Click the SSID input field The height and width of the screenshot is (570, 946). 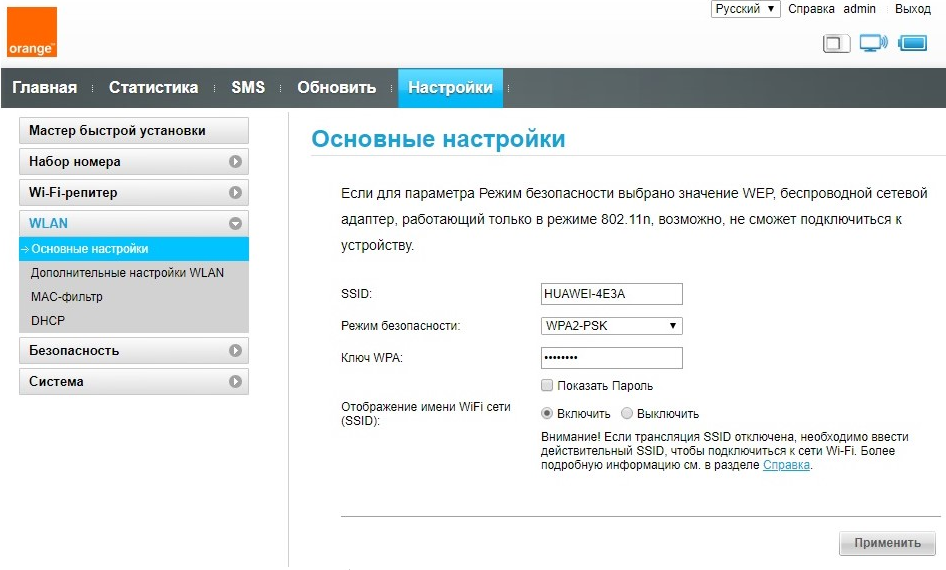pos(611,294)
